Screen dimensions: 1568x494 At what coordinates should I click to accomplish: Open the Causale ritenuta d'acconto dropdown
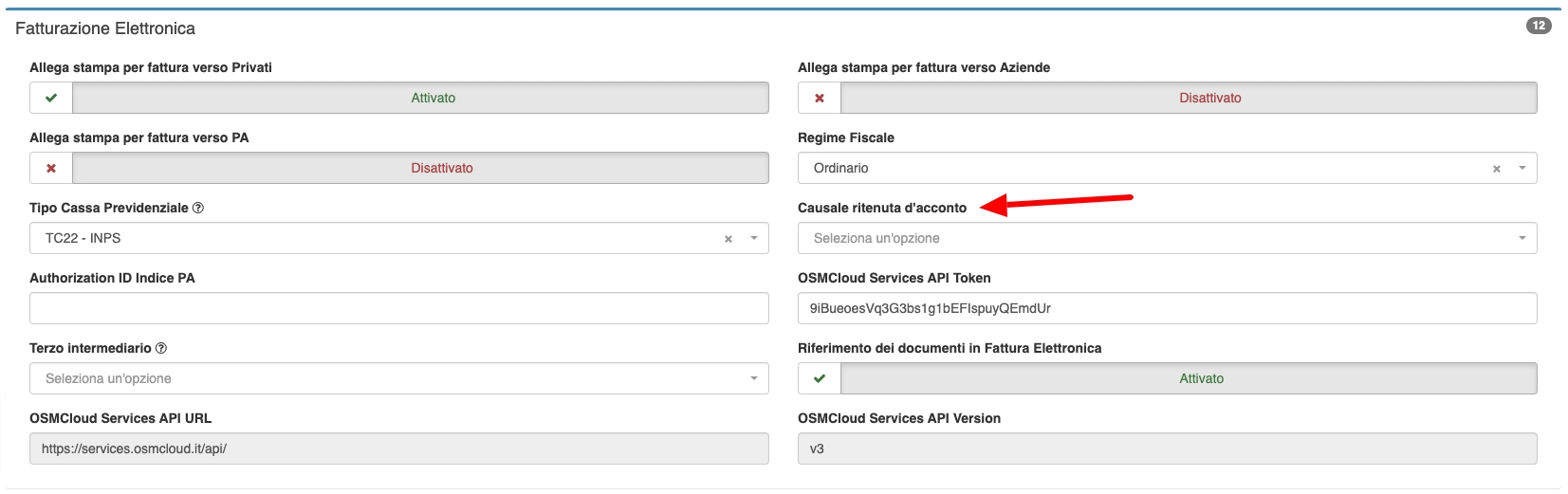(x=1167, y=238)
